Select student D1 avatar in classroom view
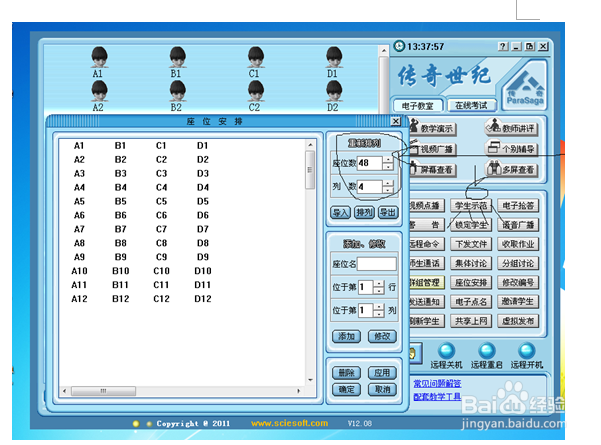This screenshot has height=445, width=601. [334, 57]
